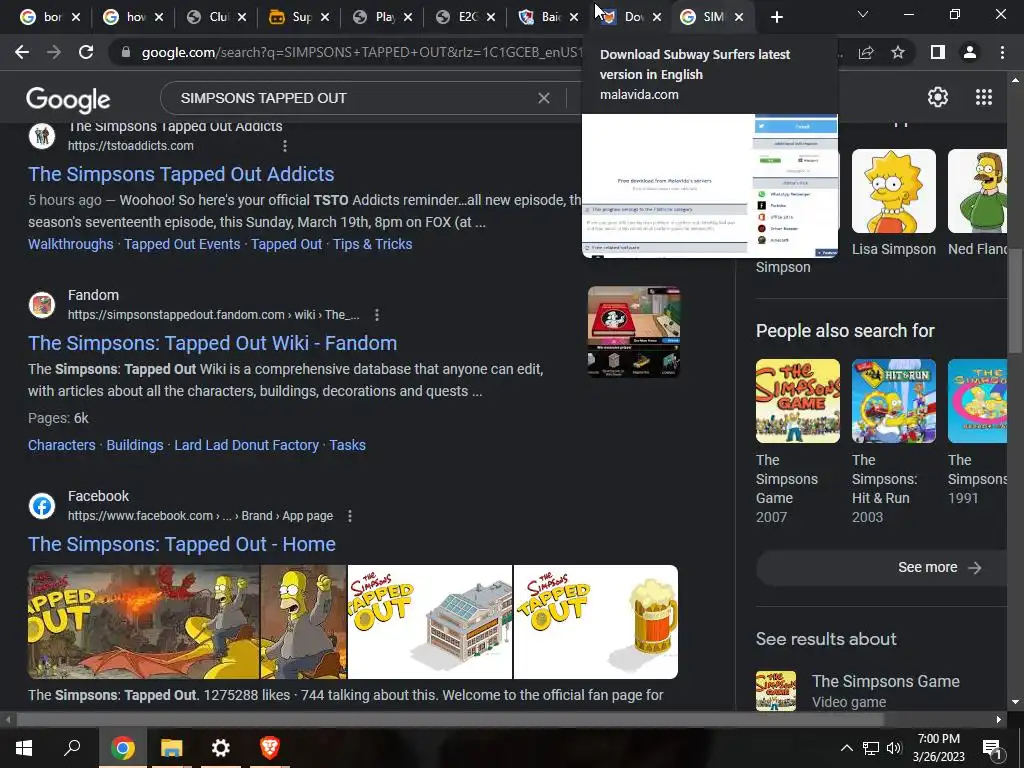Open volume control in tray
This screenshot has width=1024, height=768.
click(893, 748)
